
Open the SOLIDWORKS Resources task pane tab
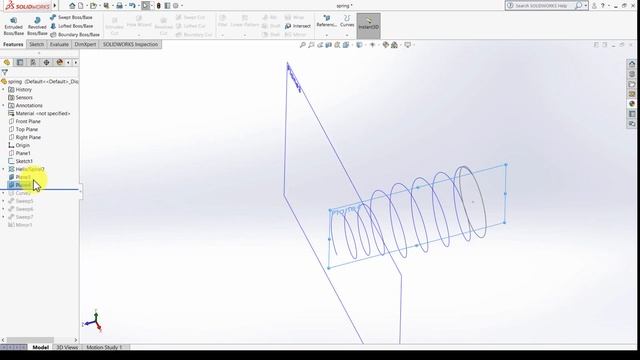coord(632,64)
